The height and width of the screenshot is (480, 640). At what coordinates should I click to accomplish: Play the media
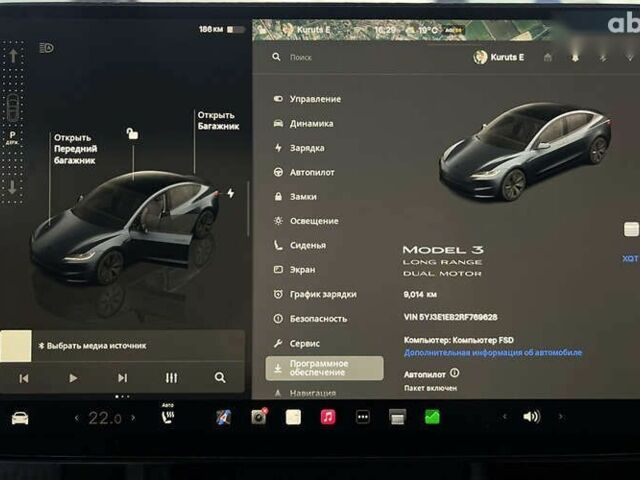click(x=73, y=378)
